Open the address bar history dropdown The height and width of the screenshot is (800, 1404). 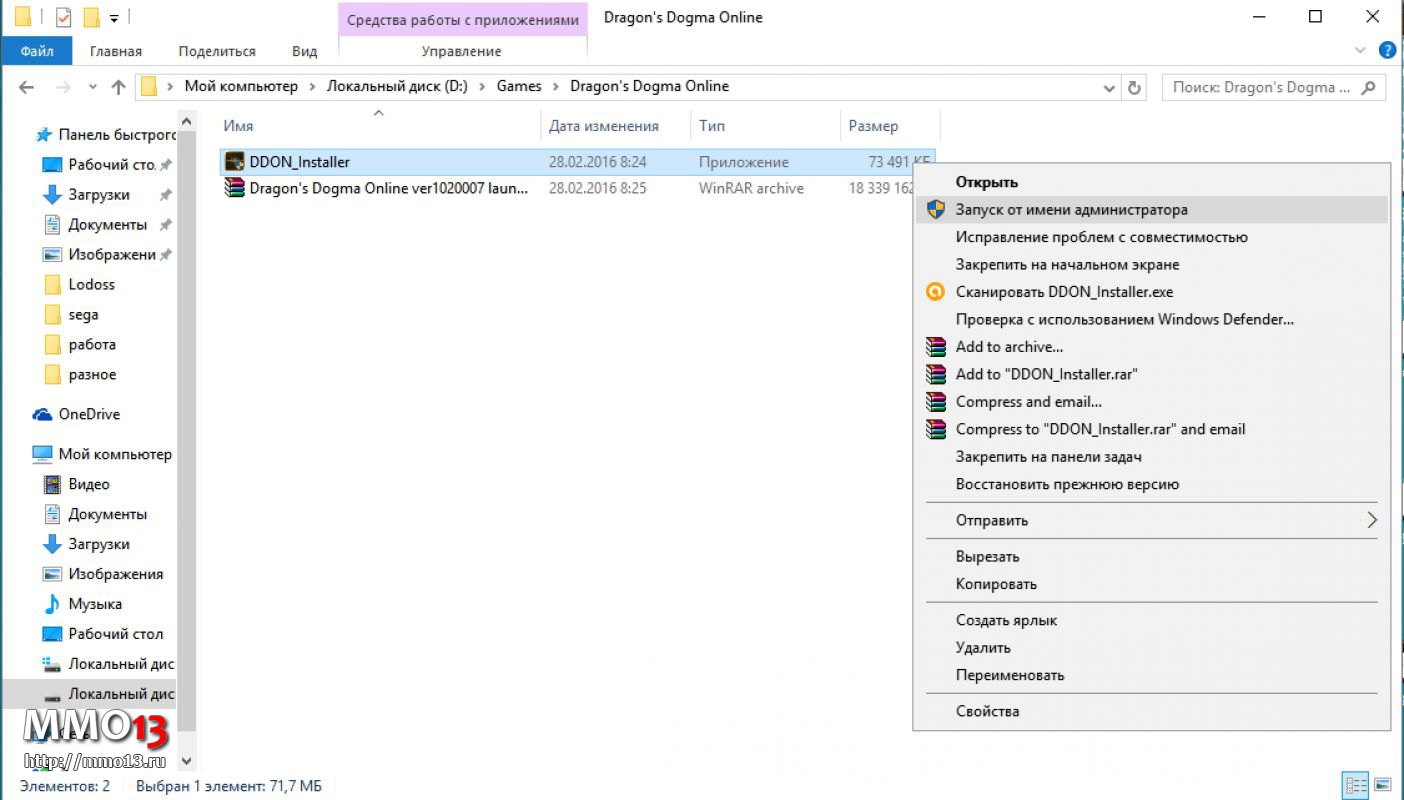(x=1109, y=88)
